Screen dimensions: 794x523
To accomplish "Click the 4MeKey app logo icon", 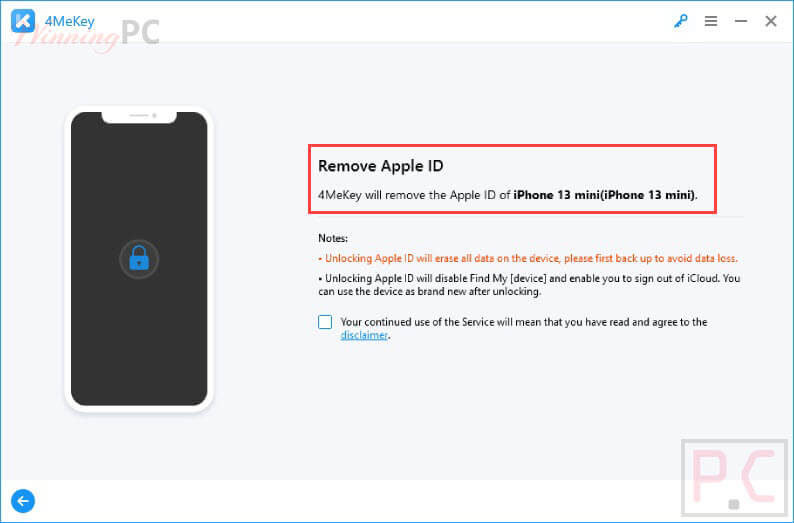I will 23,21.
